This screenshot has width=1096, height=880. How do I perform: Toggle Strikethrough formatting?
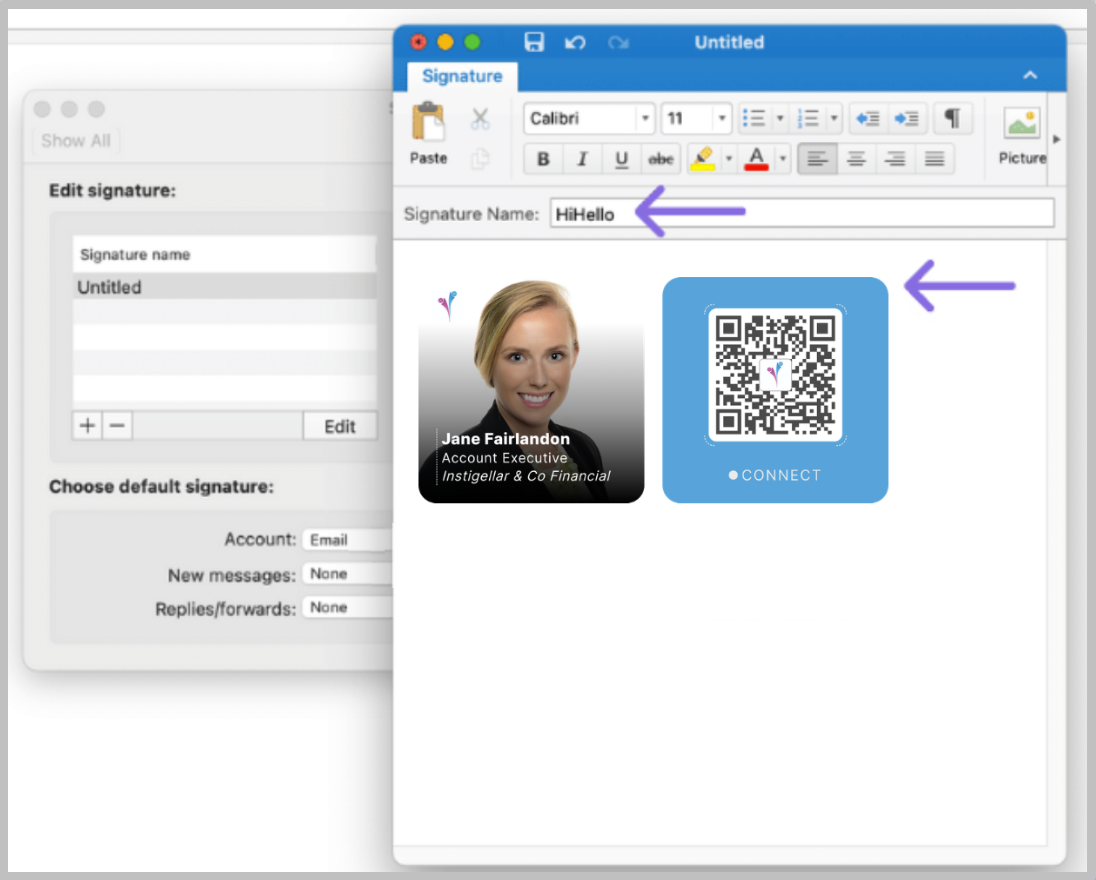pyautogui.click(x=661, y=159)
